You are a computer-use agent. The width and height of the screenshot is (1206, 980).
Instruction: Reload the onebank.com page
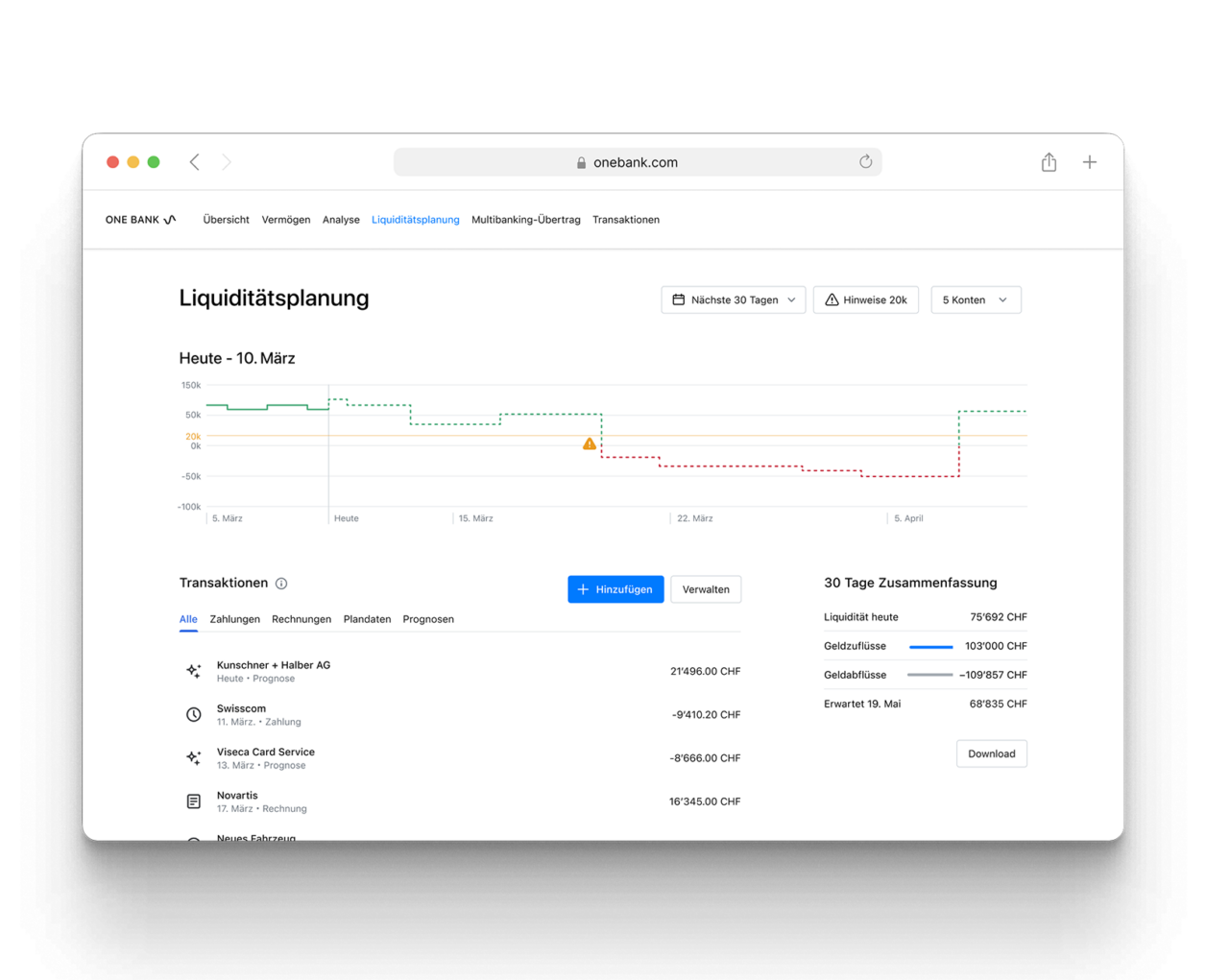pos(865,161)
